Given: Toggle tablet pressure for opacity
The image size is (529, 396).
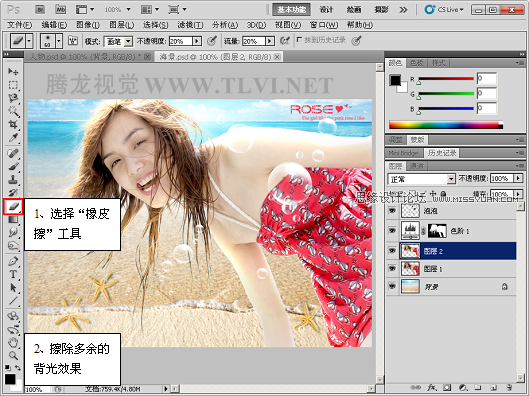Looking at the screenshot, I should [x=212, y=41].
